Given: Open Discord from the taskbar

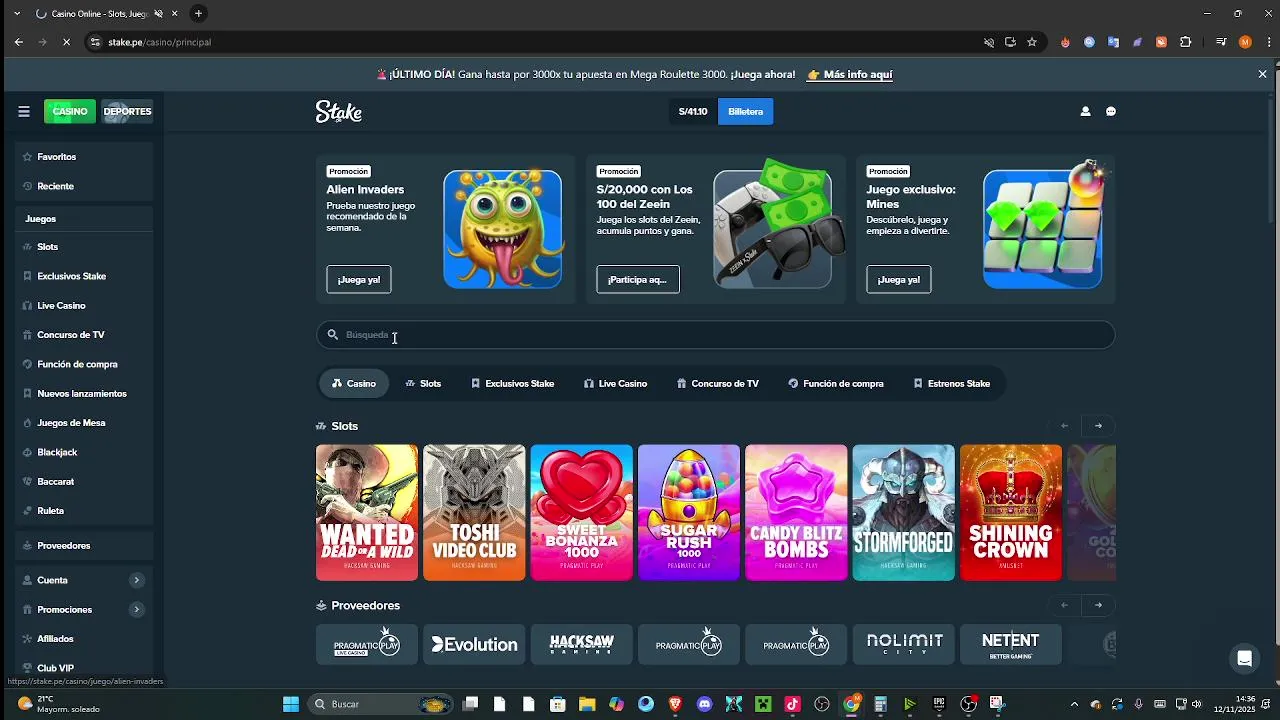Looking at the screenshot, I should pos(705,704).
